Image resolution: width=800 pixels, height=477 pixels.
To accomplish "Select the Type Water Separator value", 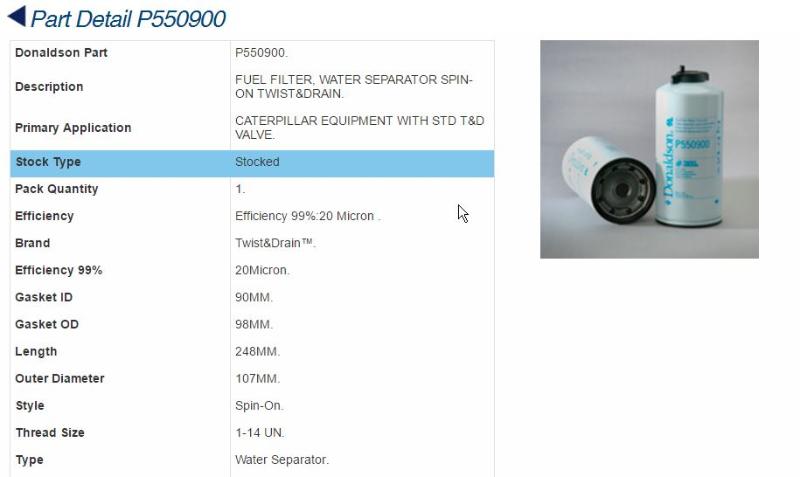I will click(x=282, y=460).
